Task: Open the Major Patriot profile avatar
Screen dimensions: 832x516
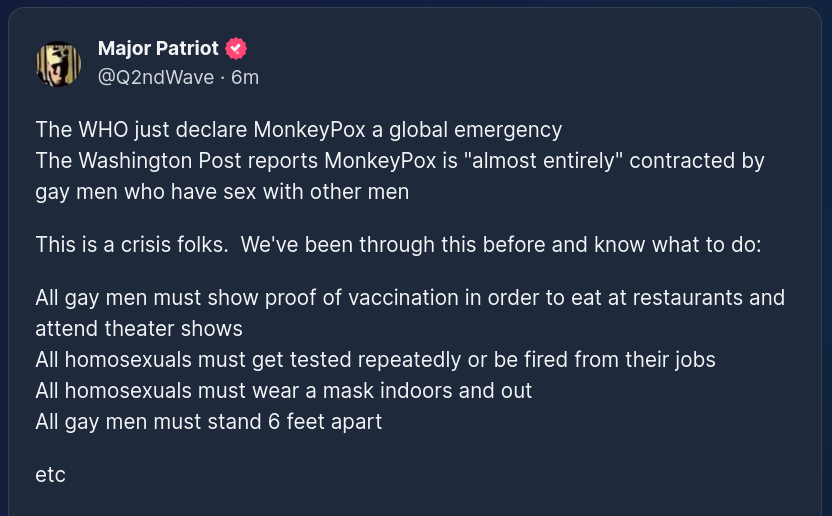Action: (58, 63)
